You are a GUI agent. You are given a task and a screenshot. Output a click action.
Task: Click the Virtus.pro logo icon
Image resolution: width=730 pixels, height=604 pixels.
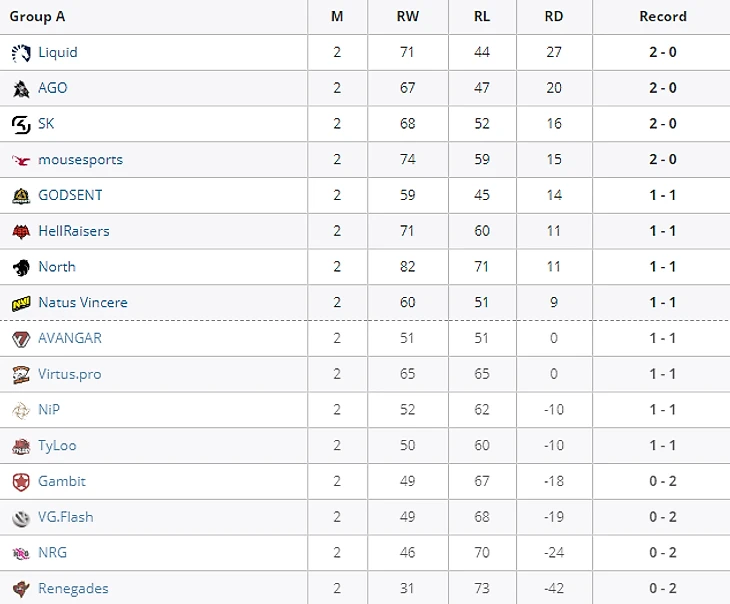(x=21, y=374)
